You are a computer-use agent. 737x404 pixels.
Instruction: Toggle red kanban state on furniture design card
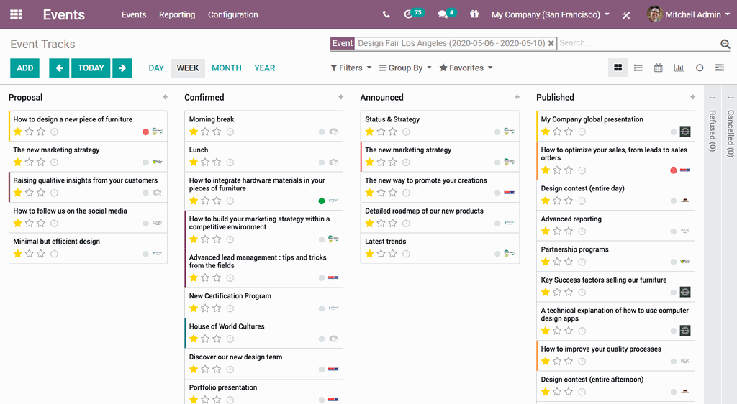[146, 131]
